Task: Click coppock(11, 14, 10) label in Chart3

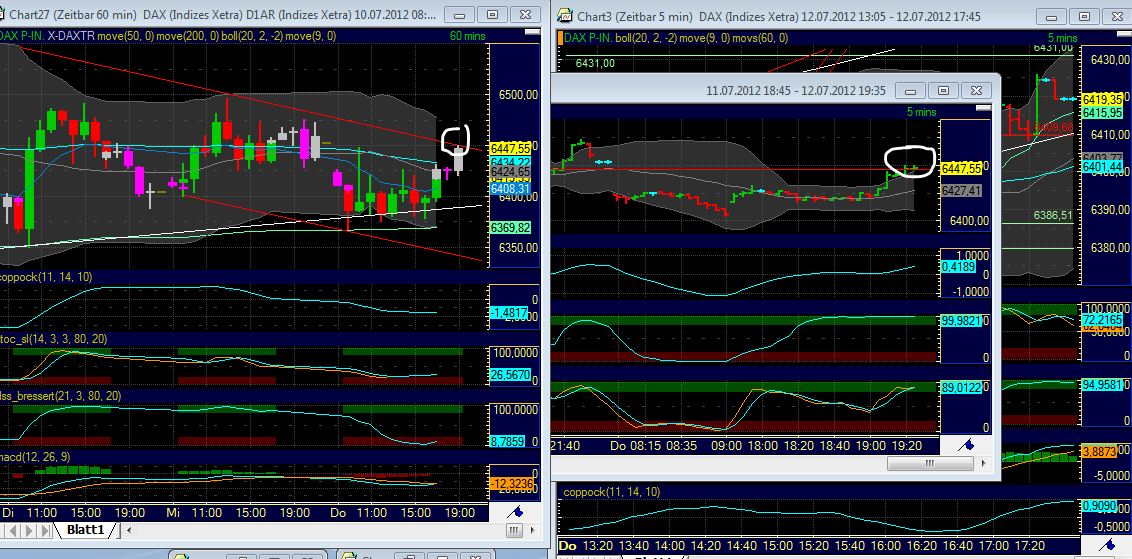Action: (x=611, y=492)
